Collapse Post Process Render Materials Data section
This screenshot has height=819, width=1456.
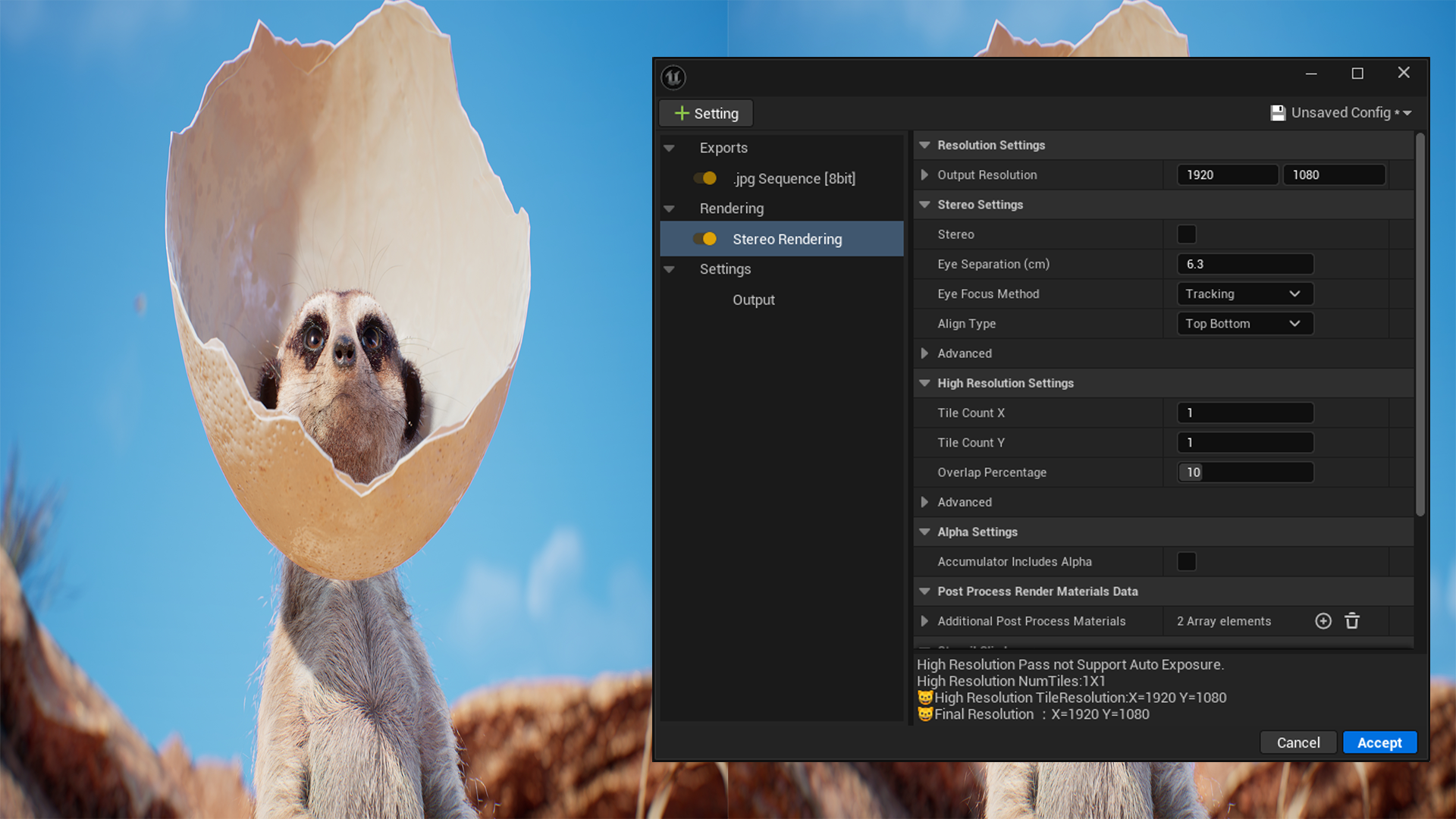(924, 591)
